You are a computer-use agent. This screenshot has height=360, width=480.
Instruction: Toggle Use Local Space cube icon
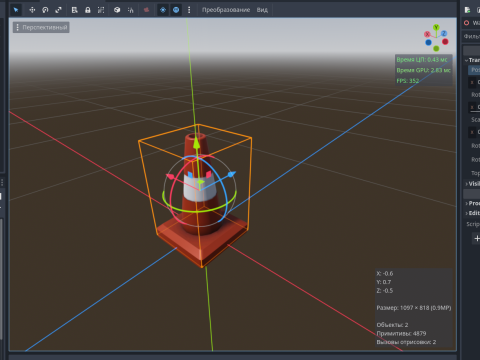coord(117,10)
